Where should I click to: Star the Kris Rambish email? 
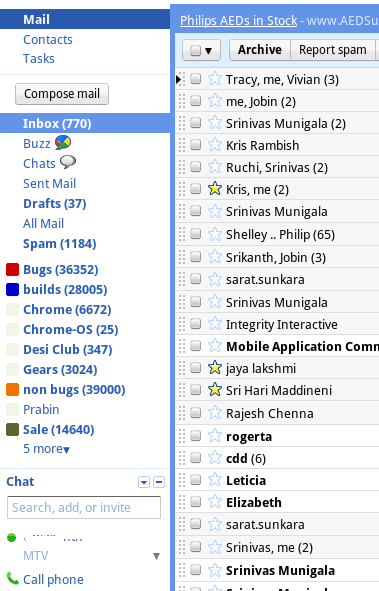[x=215, y=144]
